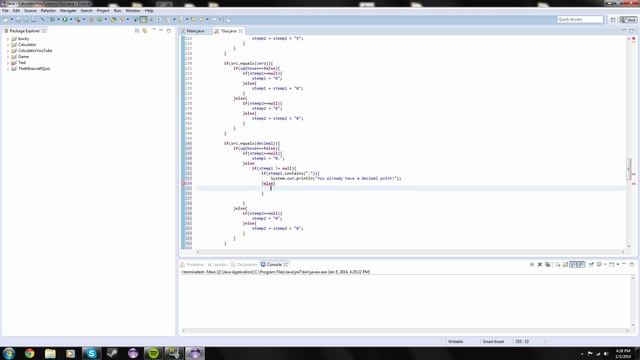Viewport: 640px width, 360px height.
Task: Click Remove Launch X icon in Console
Action: [540, 264]
